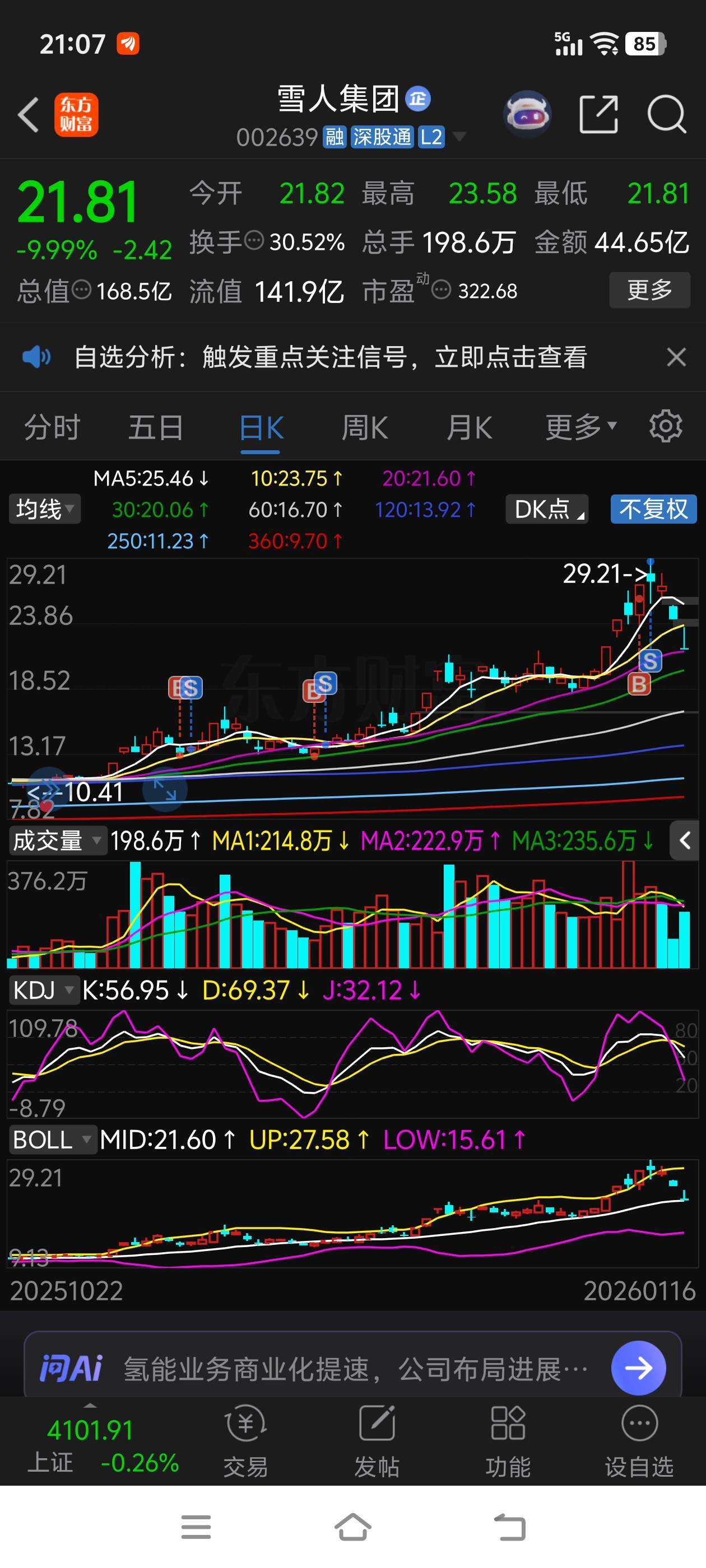Open the 均线 indicator dropdown
This screenshot has height=1568, width=706.
tap(44, 509)
